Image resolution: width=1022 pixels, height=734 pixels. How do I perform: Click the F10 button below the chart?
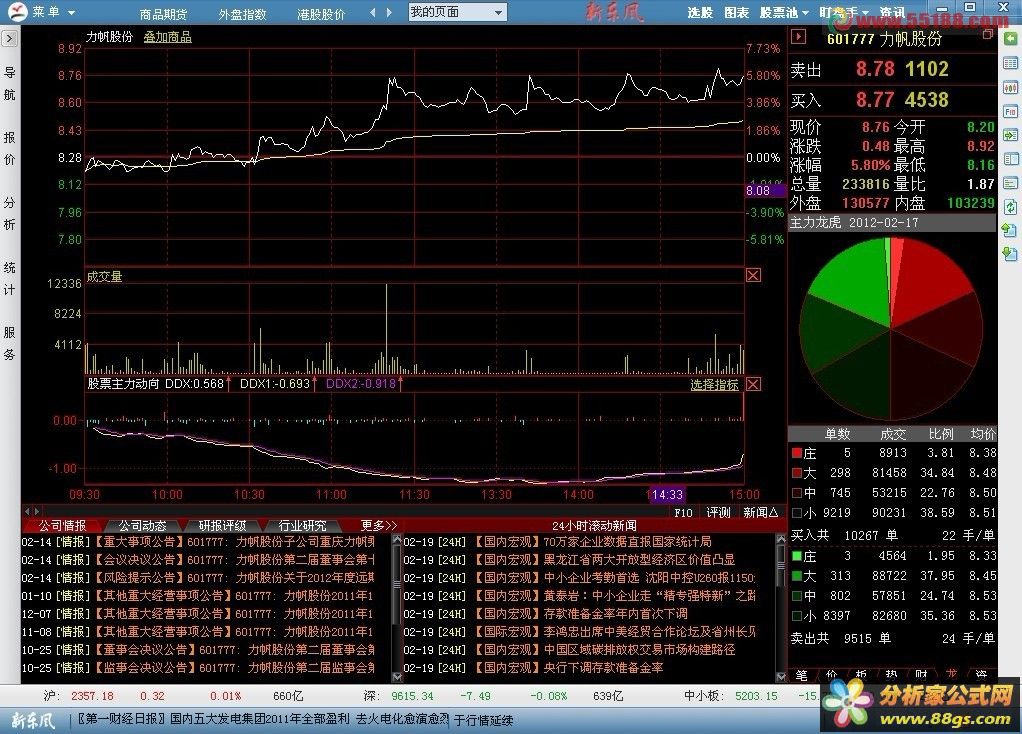pyautogui.click(x=683, y=513)
